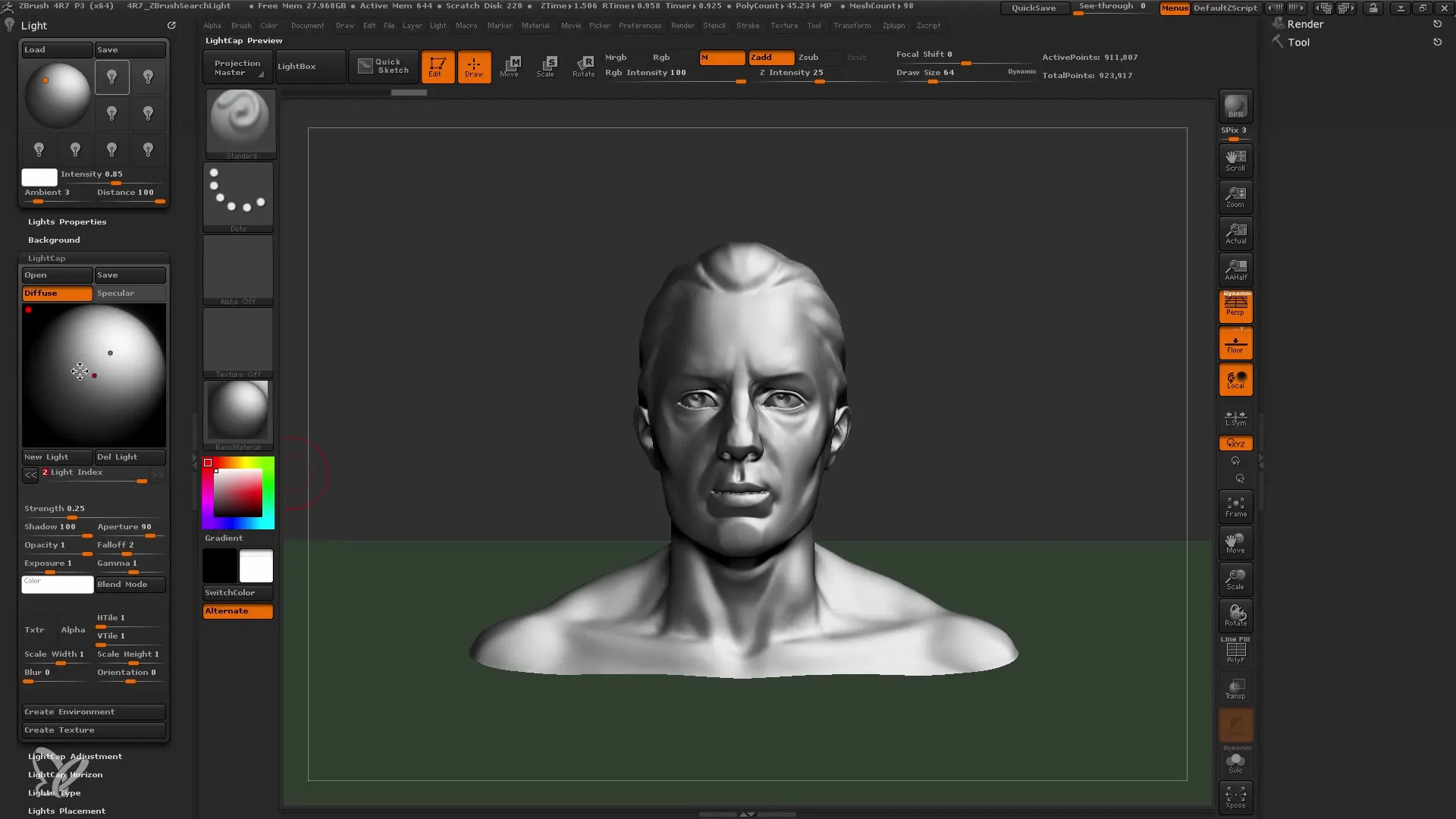This screenshot has height=819, width=1456.
Task: Expand LightCap Adjustment section
Action: pos(75,756)
